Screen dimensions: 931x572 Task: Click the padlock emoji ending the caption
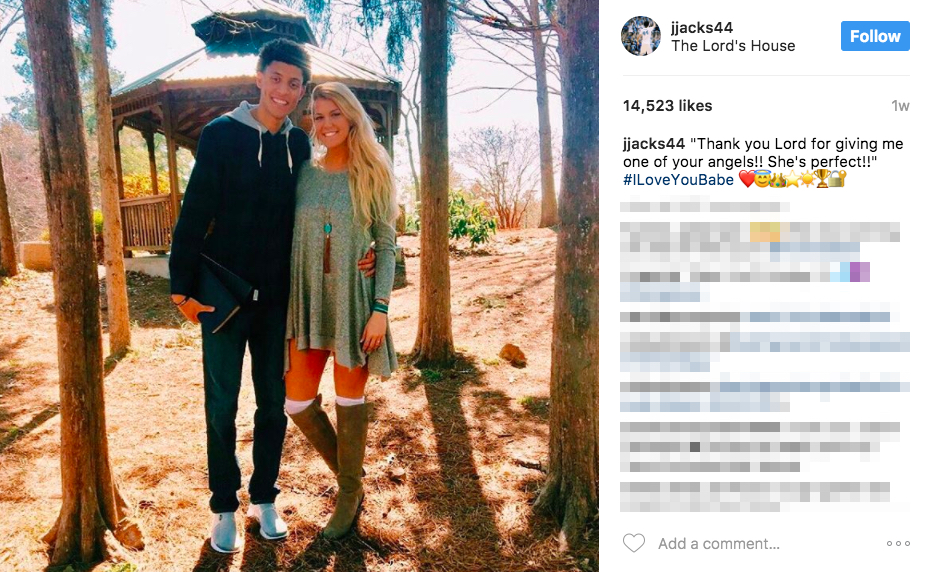coord(837,178)
